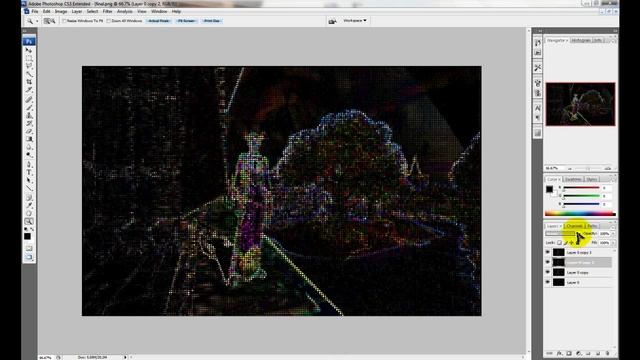Click the Zoom In mode icon in options bar

(46, 21)
